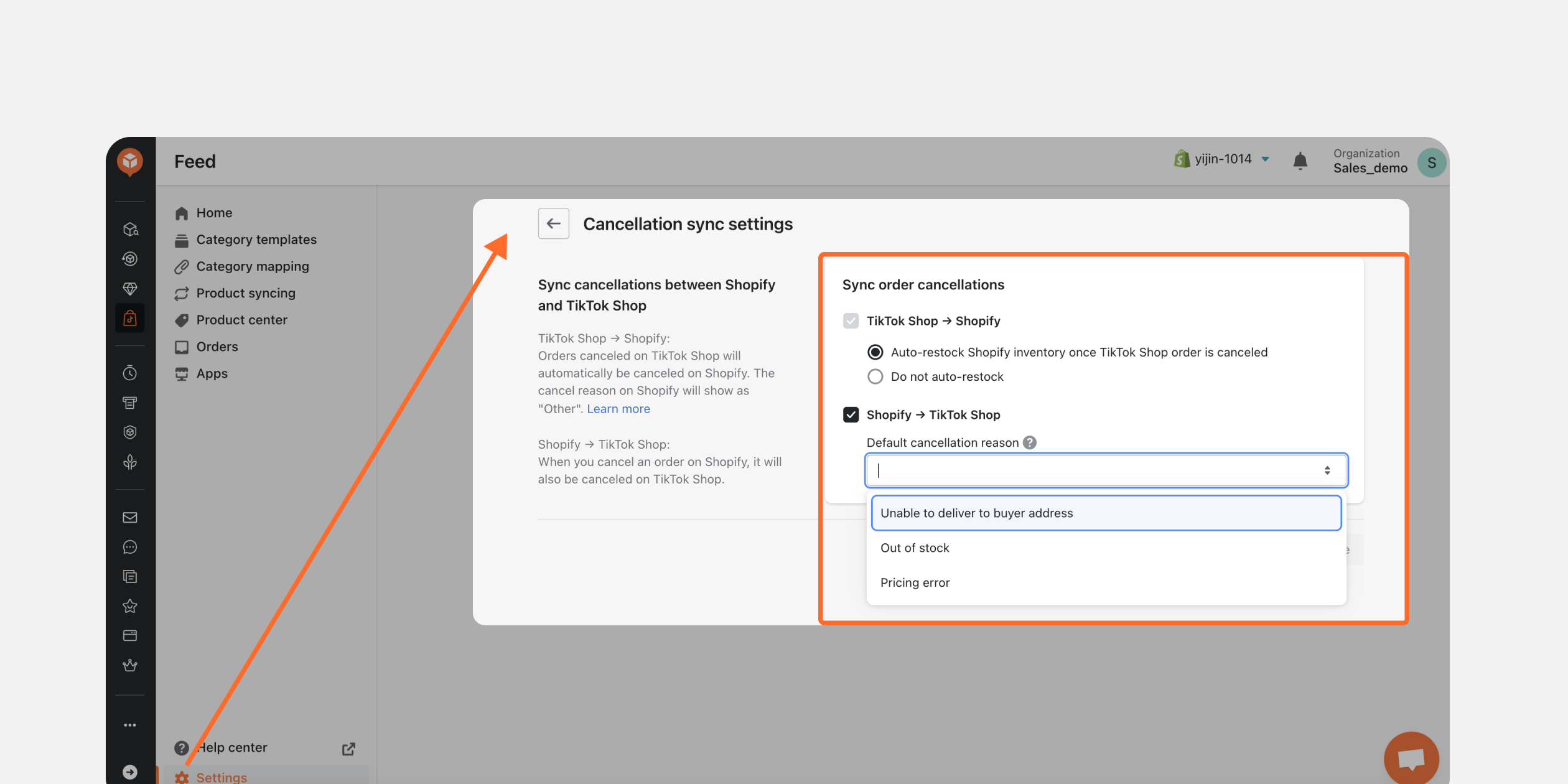The width and height of the screenshot is (1568, 784).
Task: Open the mail envelope icon in rail
Action: [x=130, y=518]
